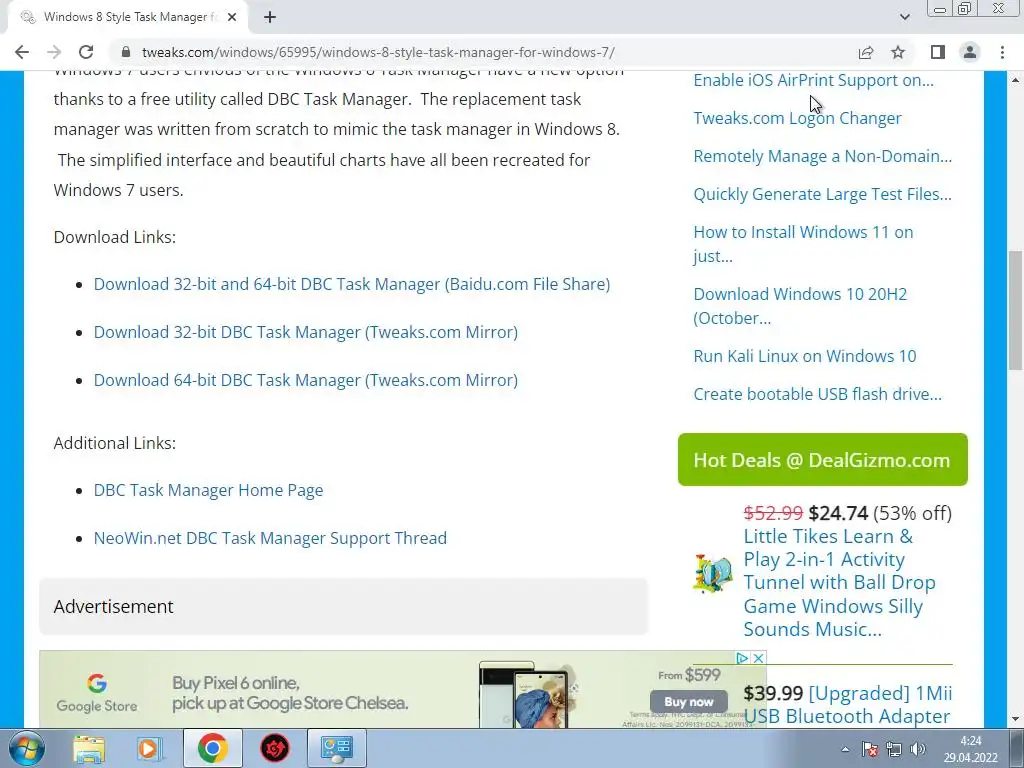Open volume speaker tray icon

918,749
